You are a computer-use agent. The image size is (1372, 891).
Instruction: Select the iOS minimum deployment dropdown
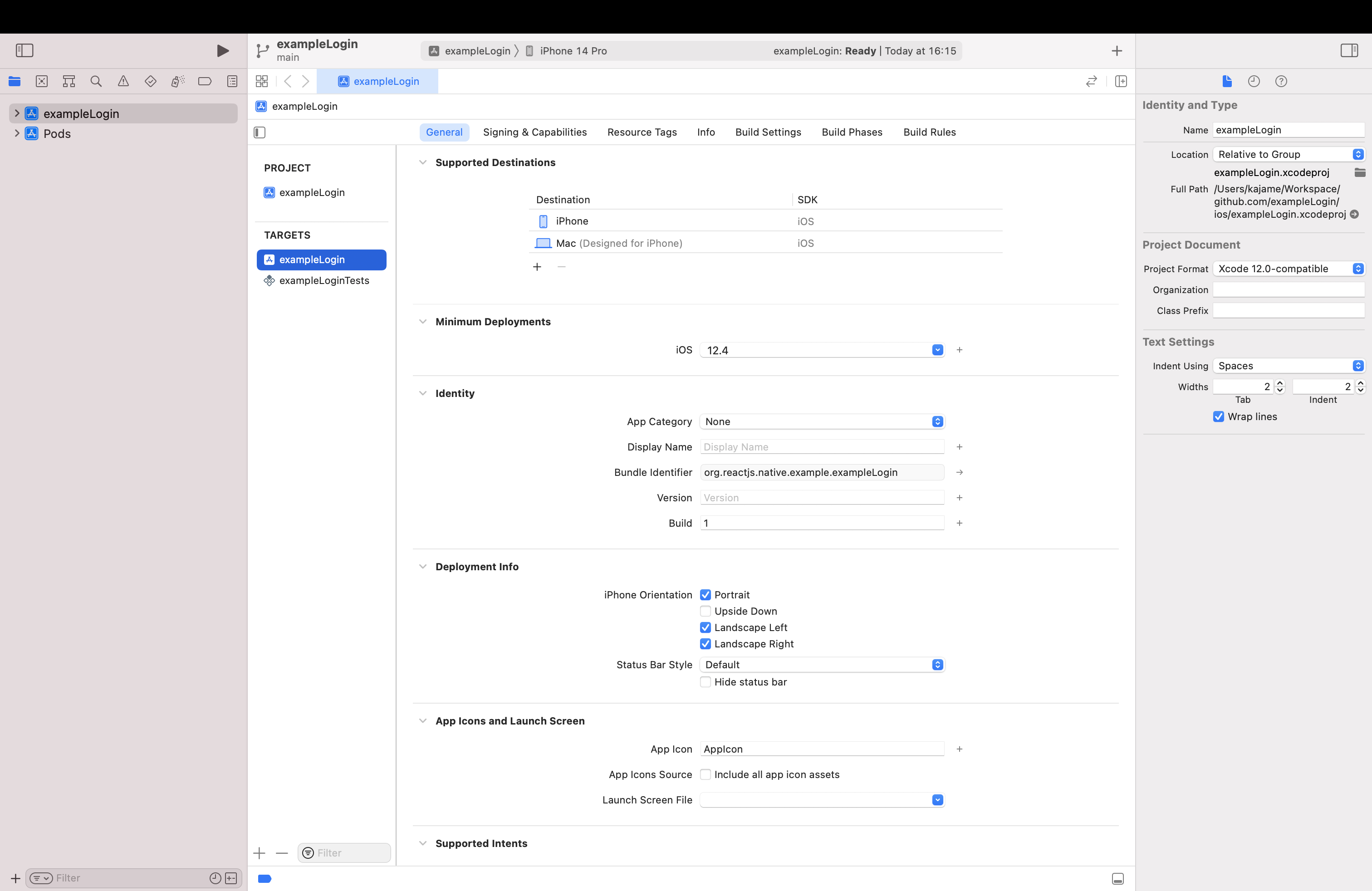pyautogui.click(x=937, y=350)
